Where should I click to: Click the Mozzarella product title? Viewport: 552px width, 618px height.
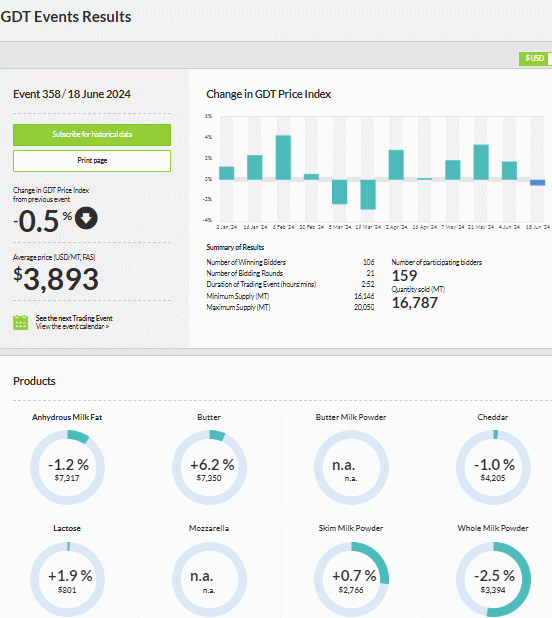click(x=209, y=528)
